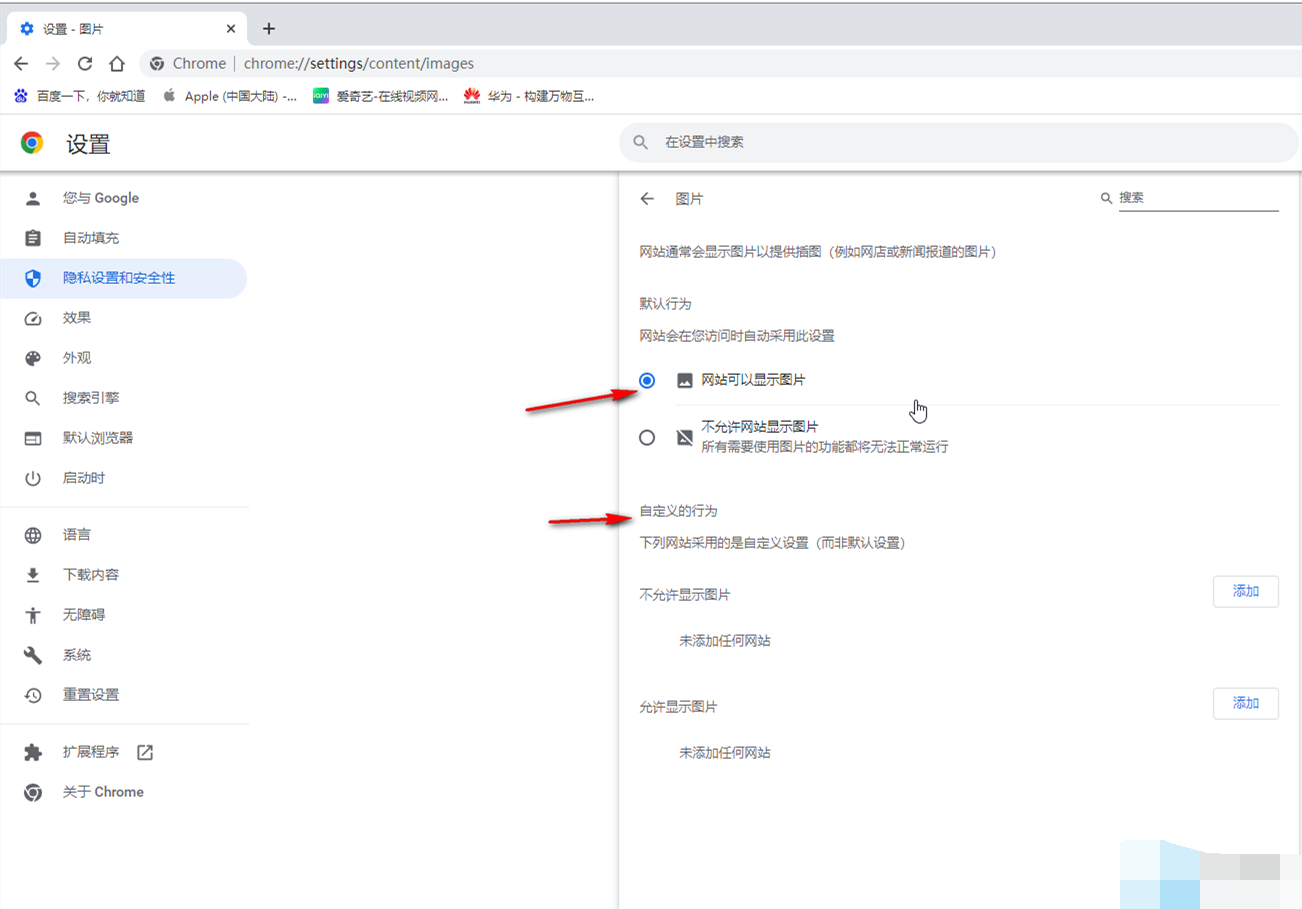
Task: Click 添加 button for 允许显示图片
Action: (x=1245, y=703)
